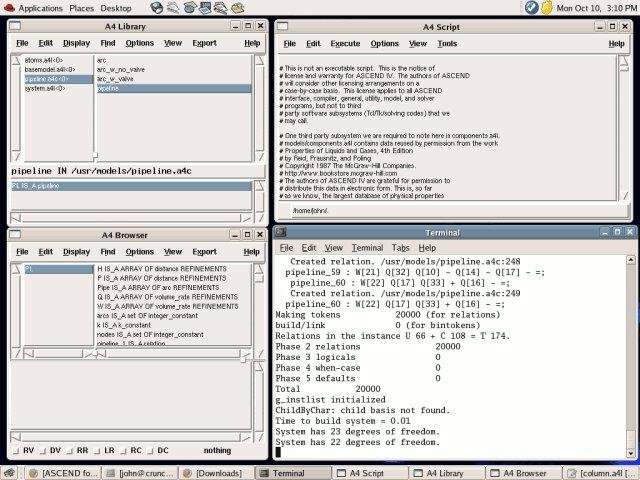Switch to [ASCEND fo... taskbar window
This screenshot has height=480, width=640.
click(x=63, y=473)
